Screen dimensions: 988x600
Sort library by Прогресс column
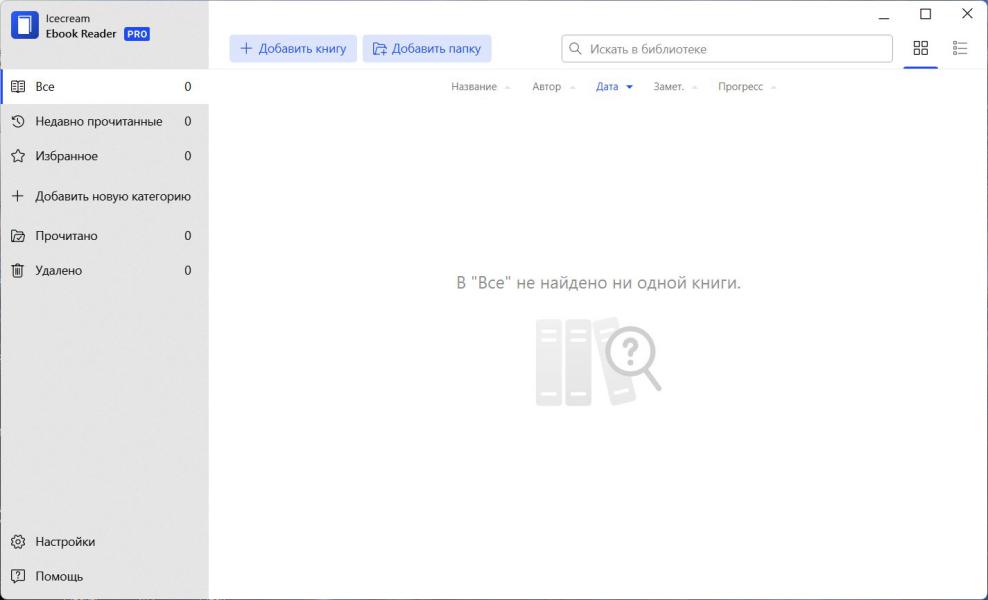coord(740,87)
